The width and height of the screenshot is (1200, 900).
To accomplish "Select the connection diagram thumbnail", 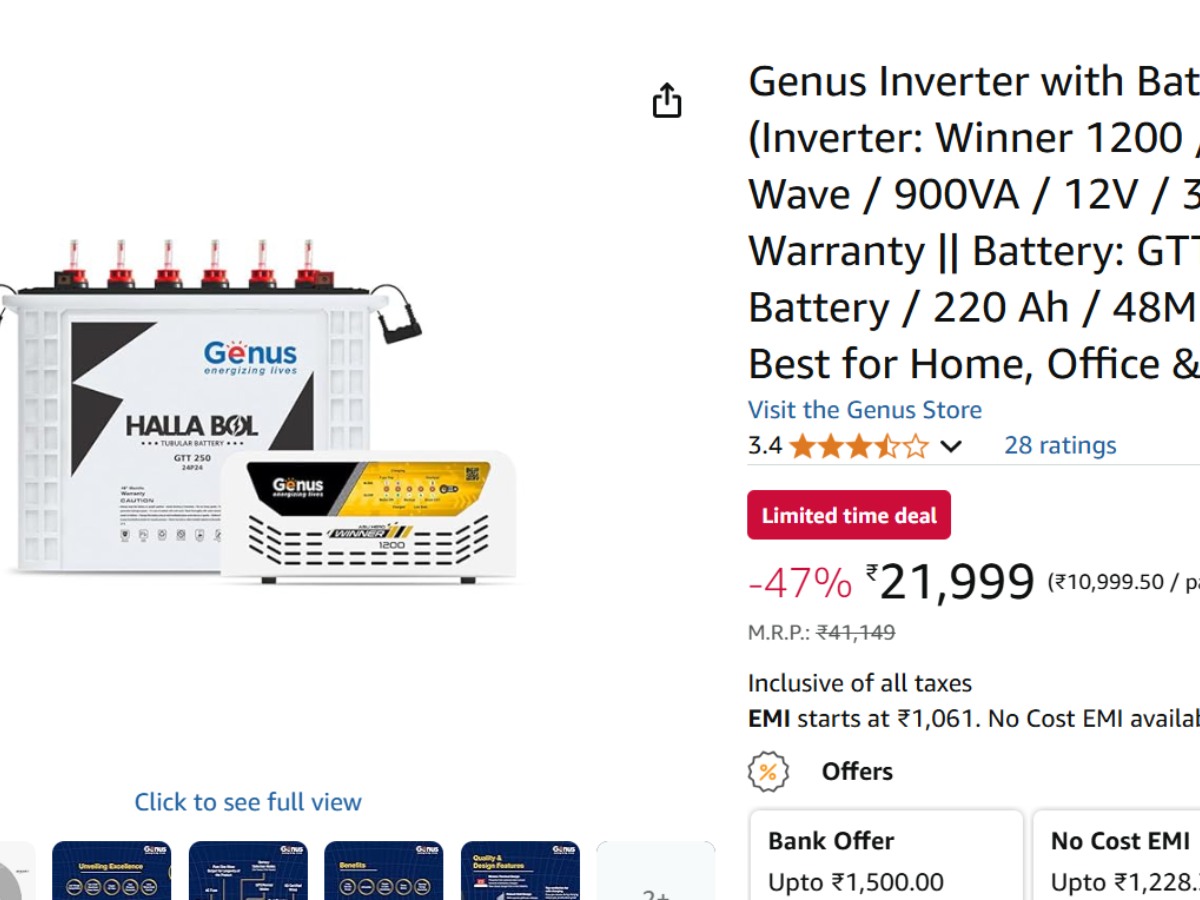I will pyautogui.click(x=248, y=870).
